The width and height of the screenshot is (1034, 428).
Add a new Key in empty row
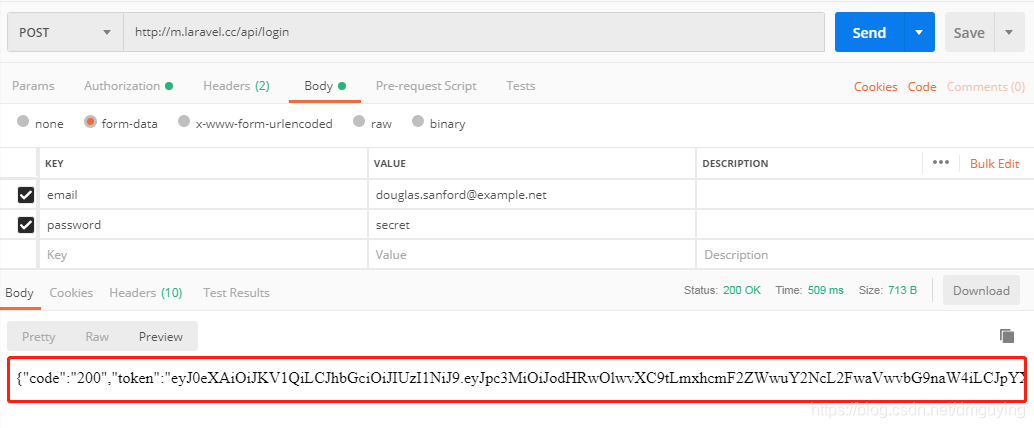click(203, 255)
